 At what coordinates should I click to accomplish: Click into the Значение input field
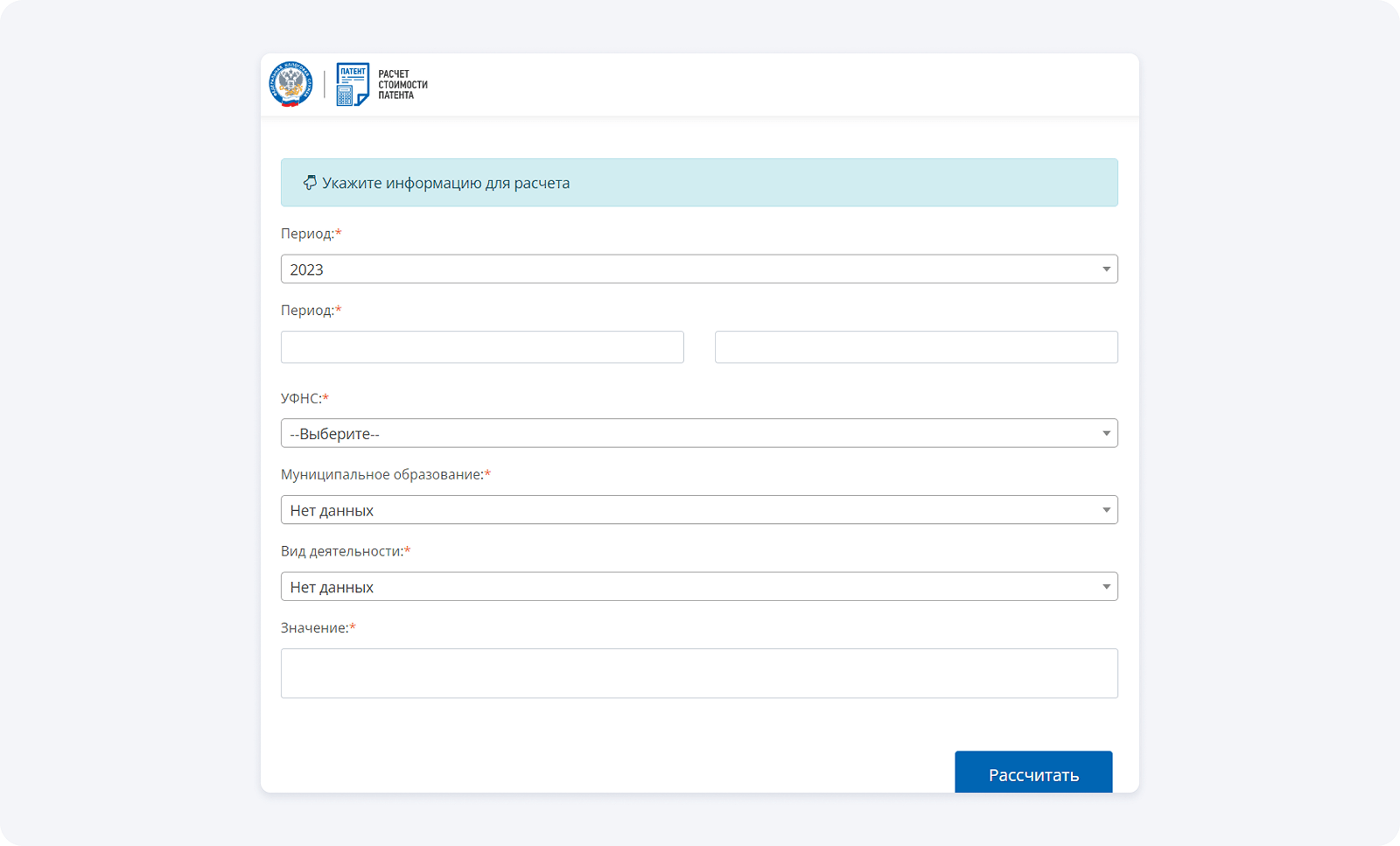[x=699, y=674]
